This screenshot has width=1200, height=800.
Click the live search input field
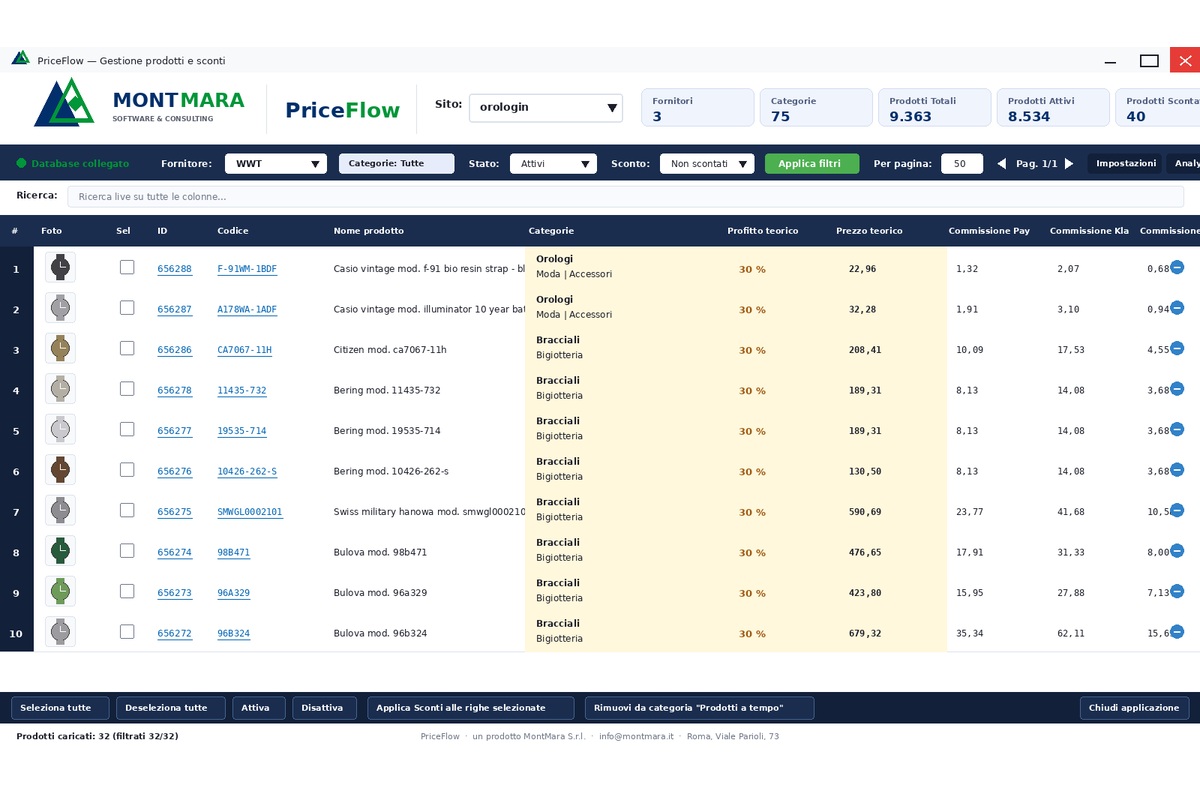626,197
